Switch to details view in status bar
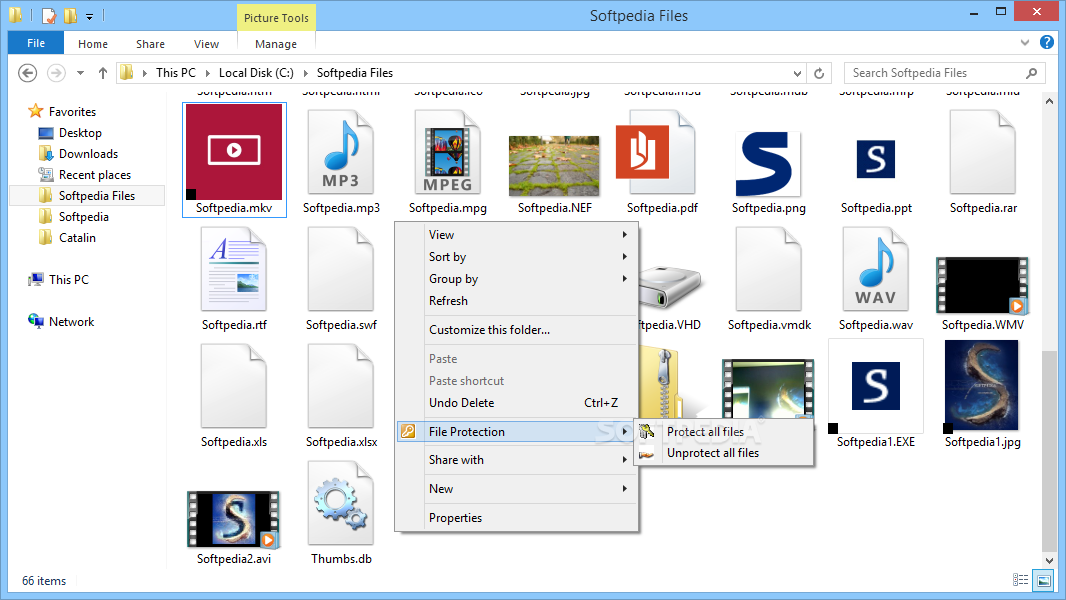This screenshot has height=600, width=1066. 1020,580
